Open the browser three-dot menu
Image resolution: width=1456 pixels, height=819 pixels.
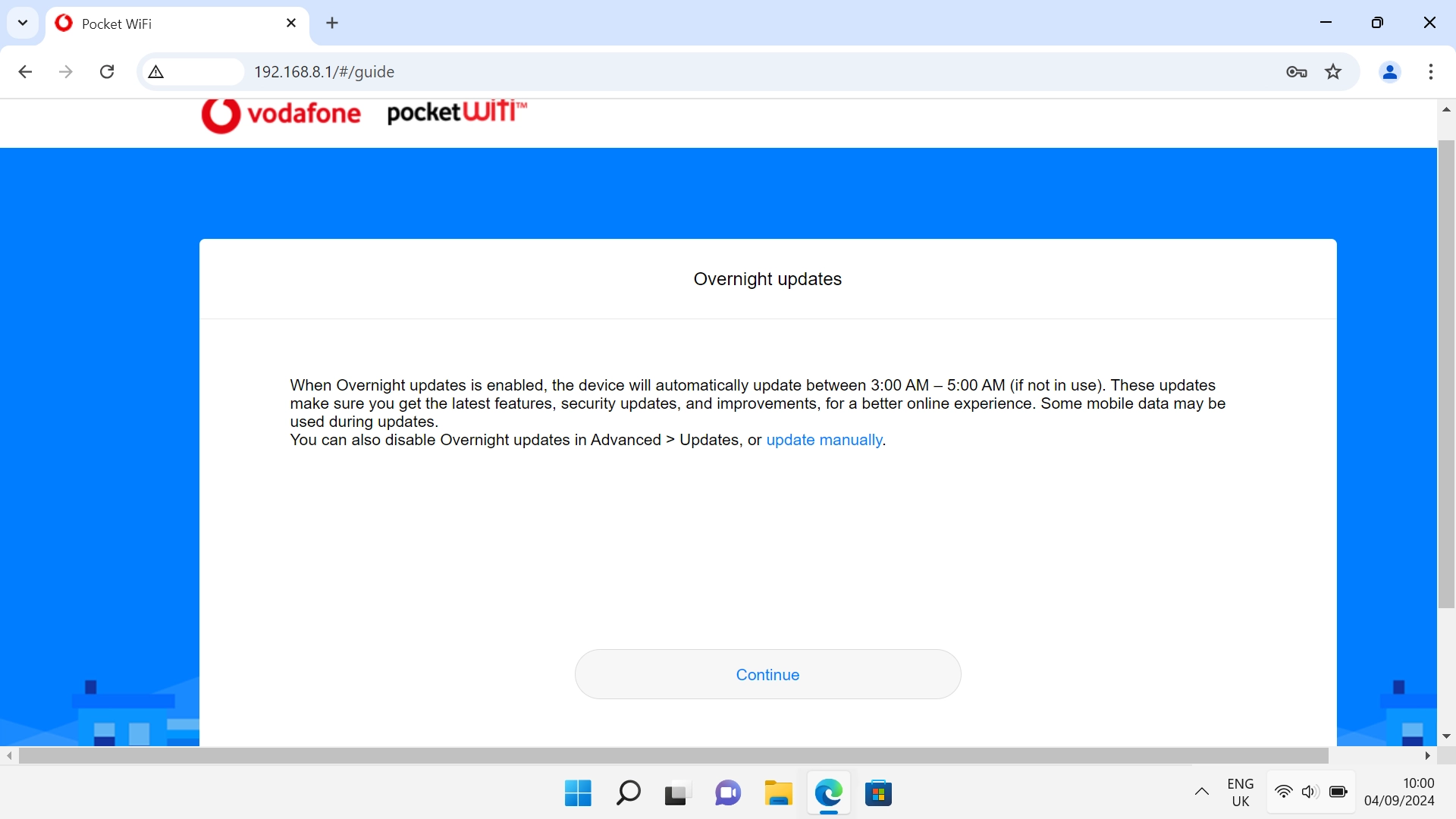click(x=1431, y=71)
